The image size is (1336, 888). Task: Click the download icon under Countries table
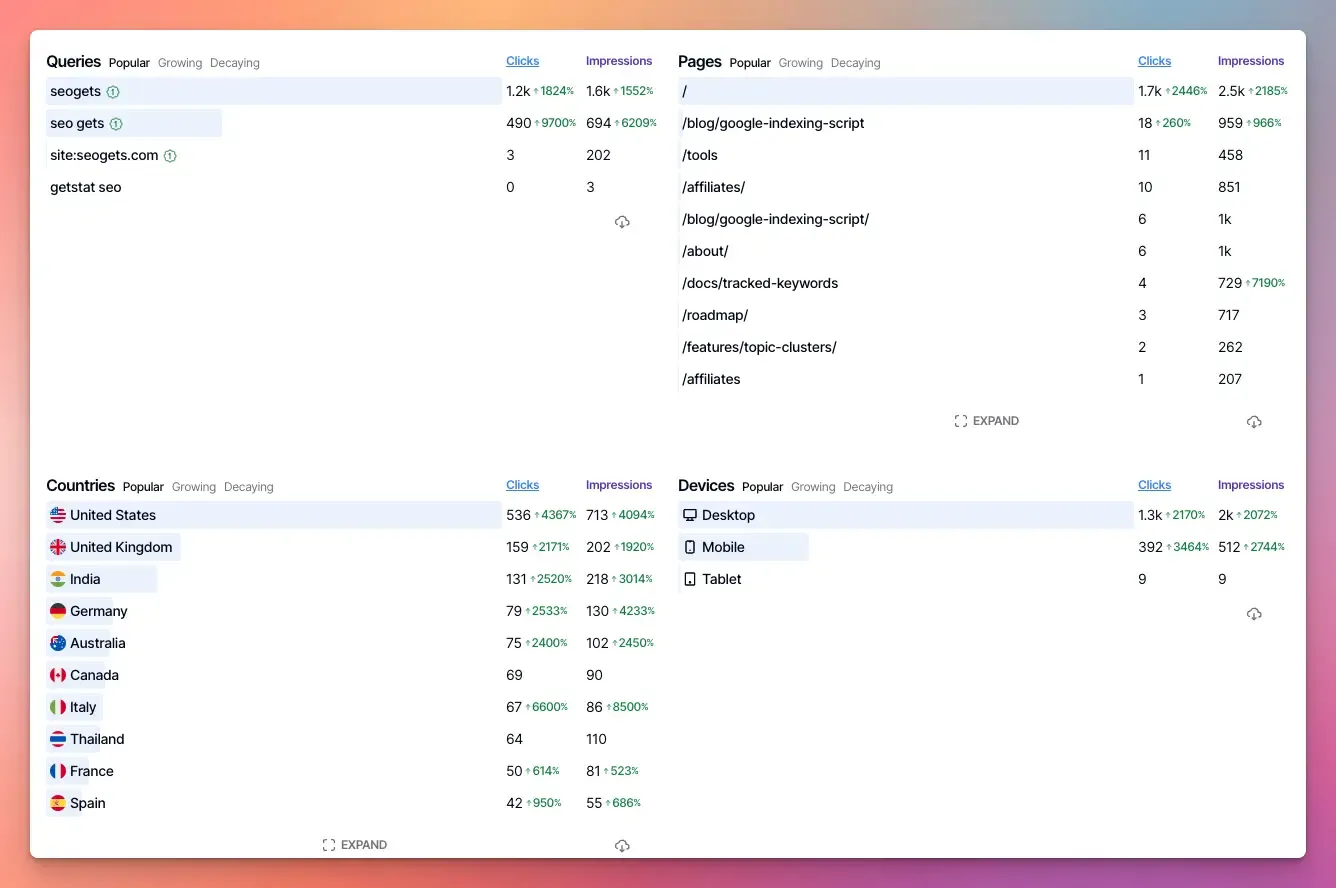[x=622, y=846]
